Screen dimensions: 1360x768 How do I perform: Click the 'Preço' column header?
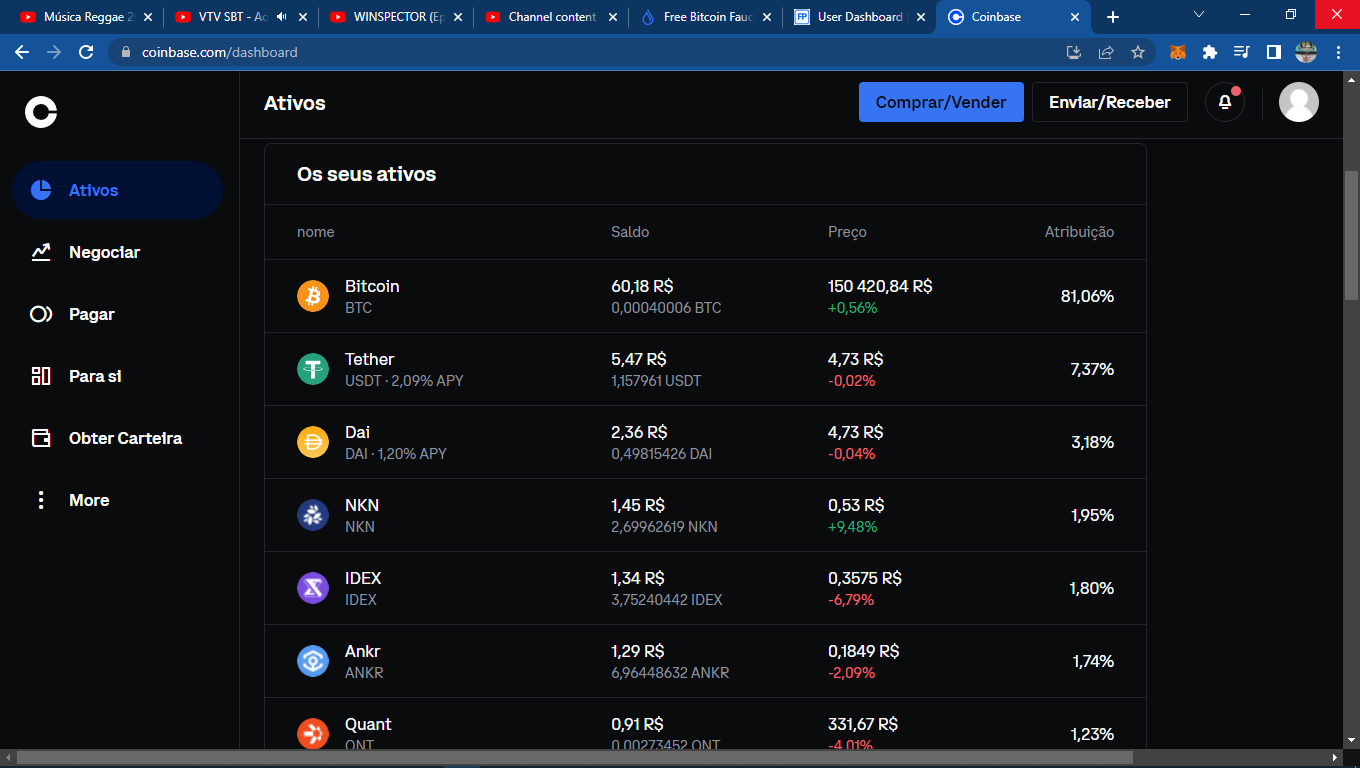point(847,232)
